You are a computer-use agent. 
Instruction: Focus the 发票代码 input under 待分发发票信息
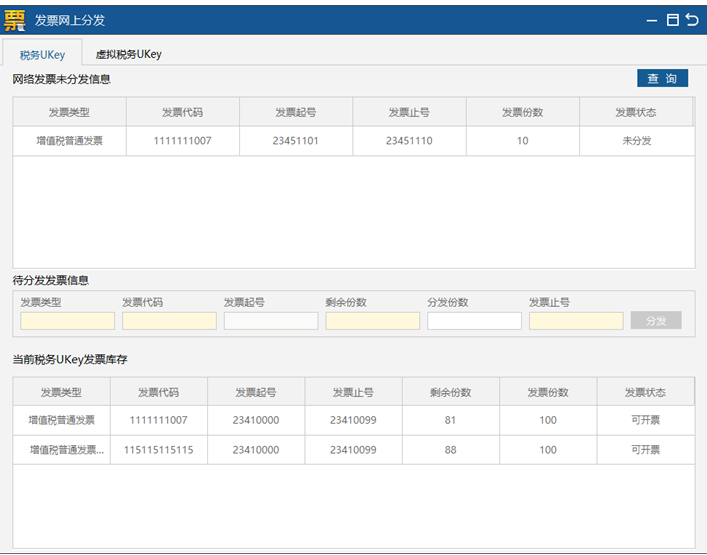[170, 321]
